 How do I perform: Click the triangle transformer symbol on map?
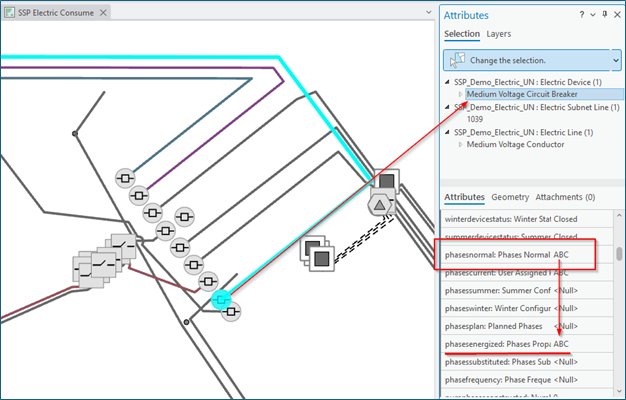(380, 204)
